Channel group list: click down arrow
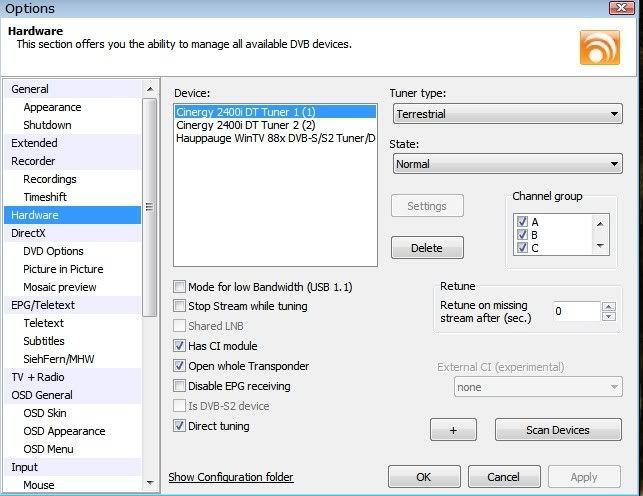The height and width of the screenshot is (496, 643). (600, 246)
